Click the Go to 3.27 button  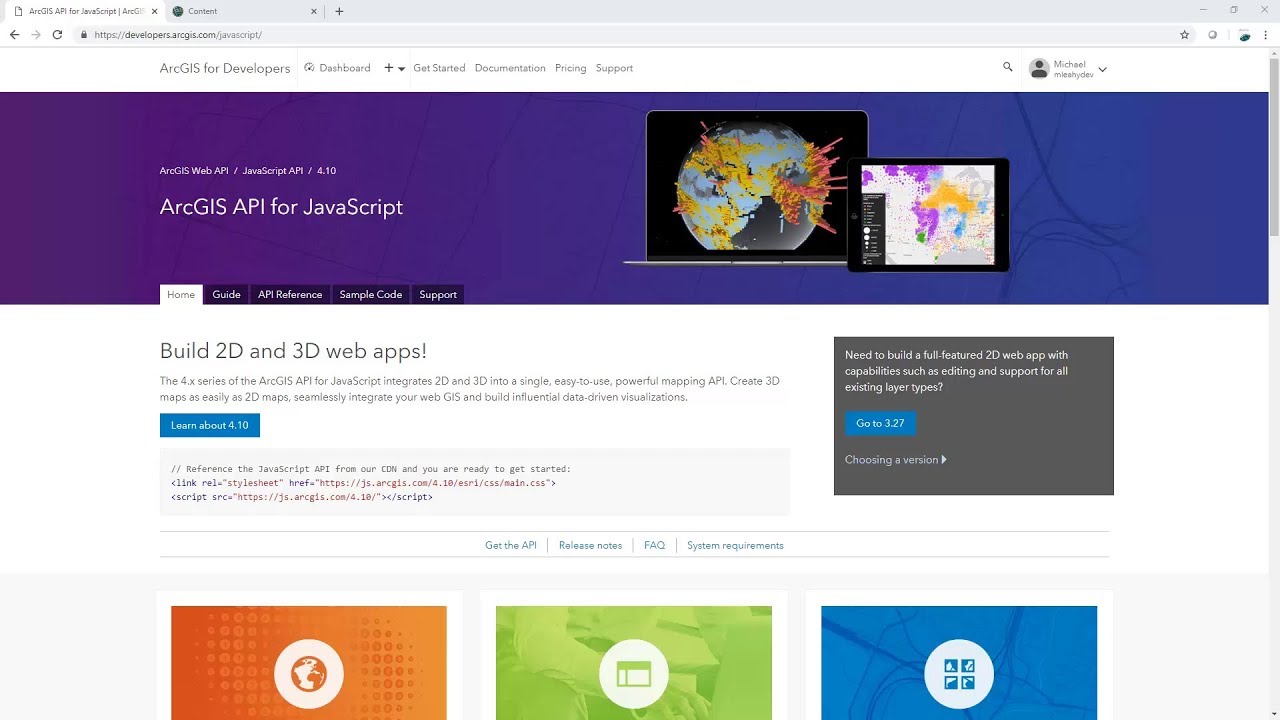[880, 423]
